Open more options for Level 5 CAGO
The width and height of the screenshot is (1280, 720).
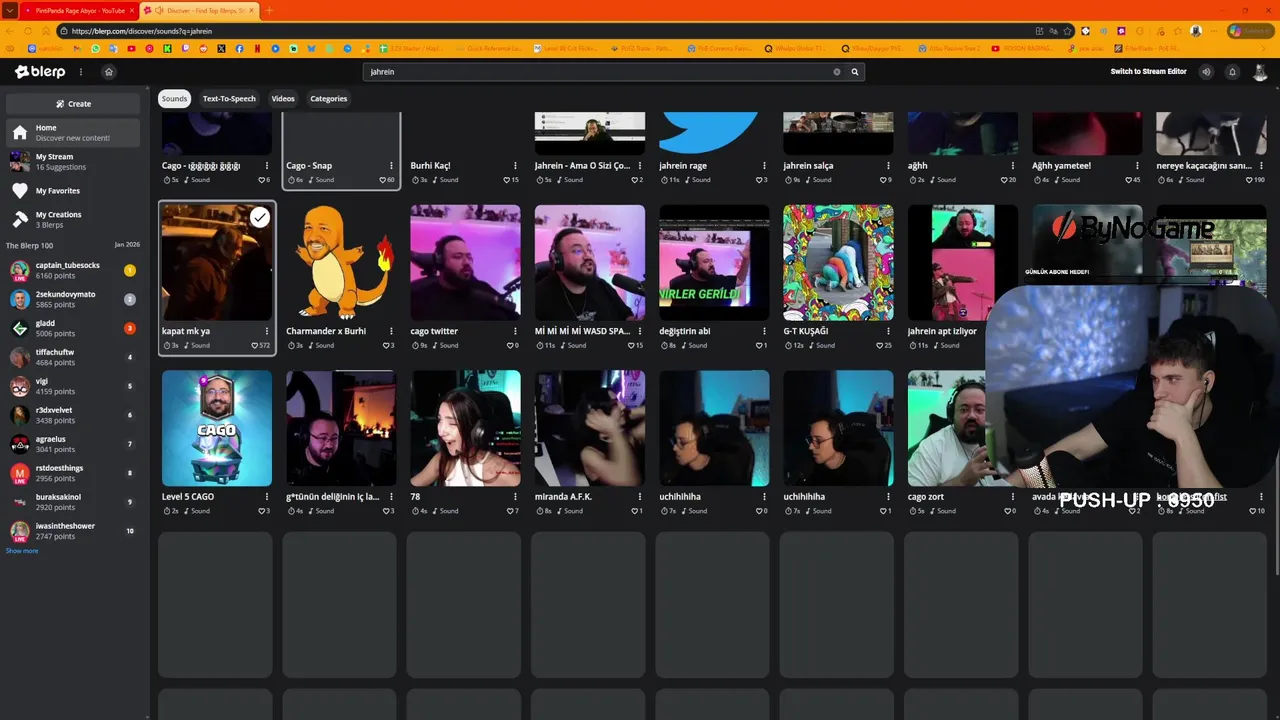click(267, 497)
